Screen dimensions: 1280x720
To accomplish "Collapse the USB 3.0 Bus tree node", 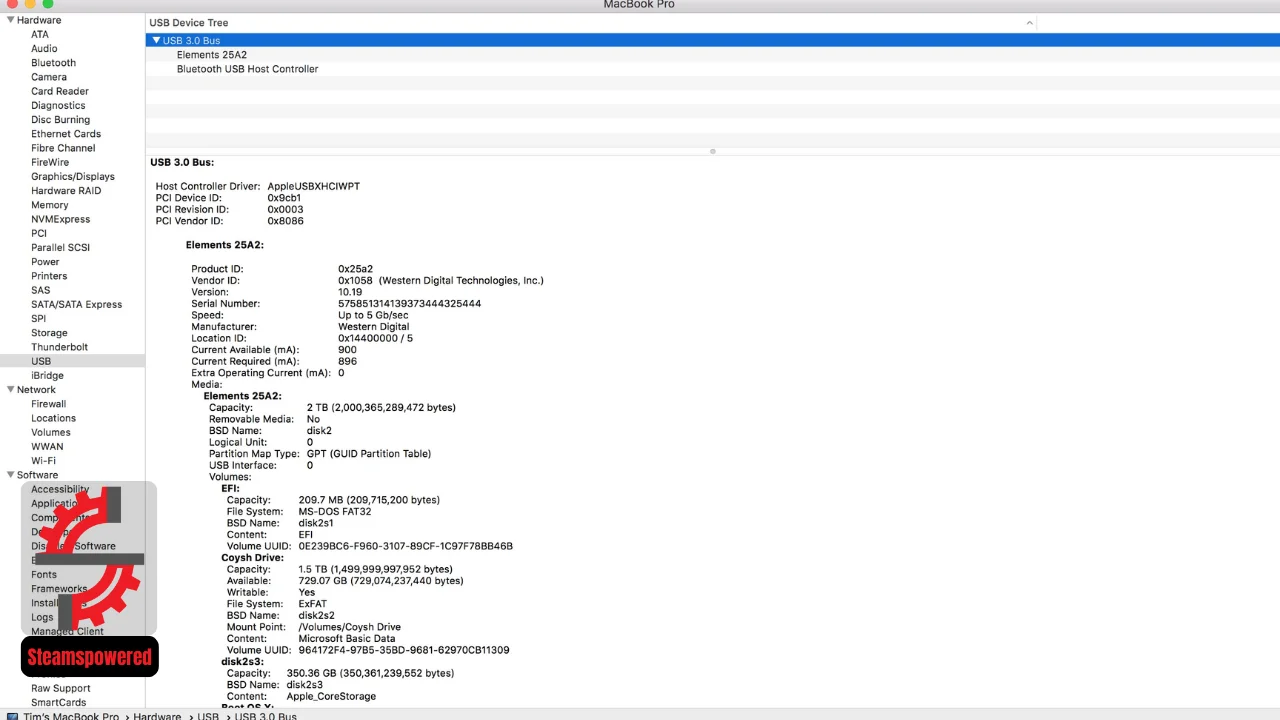I will click(156, 40).
